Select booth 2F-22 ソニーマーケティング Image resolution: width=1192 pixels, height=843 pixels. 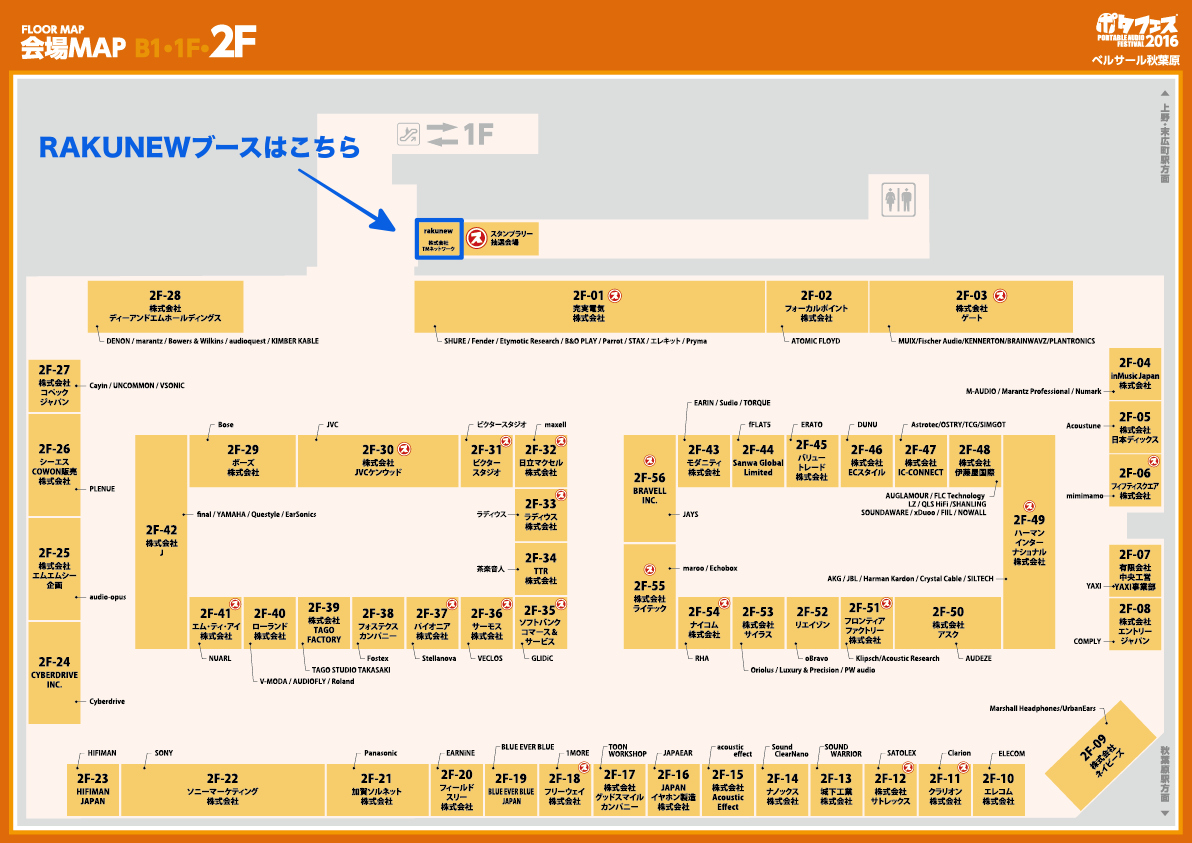click(x=223, y=790)
